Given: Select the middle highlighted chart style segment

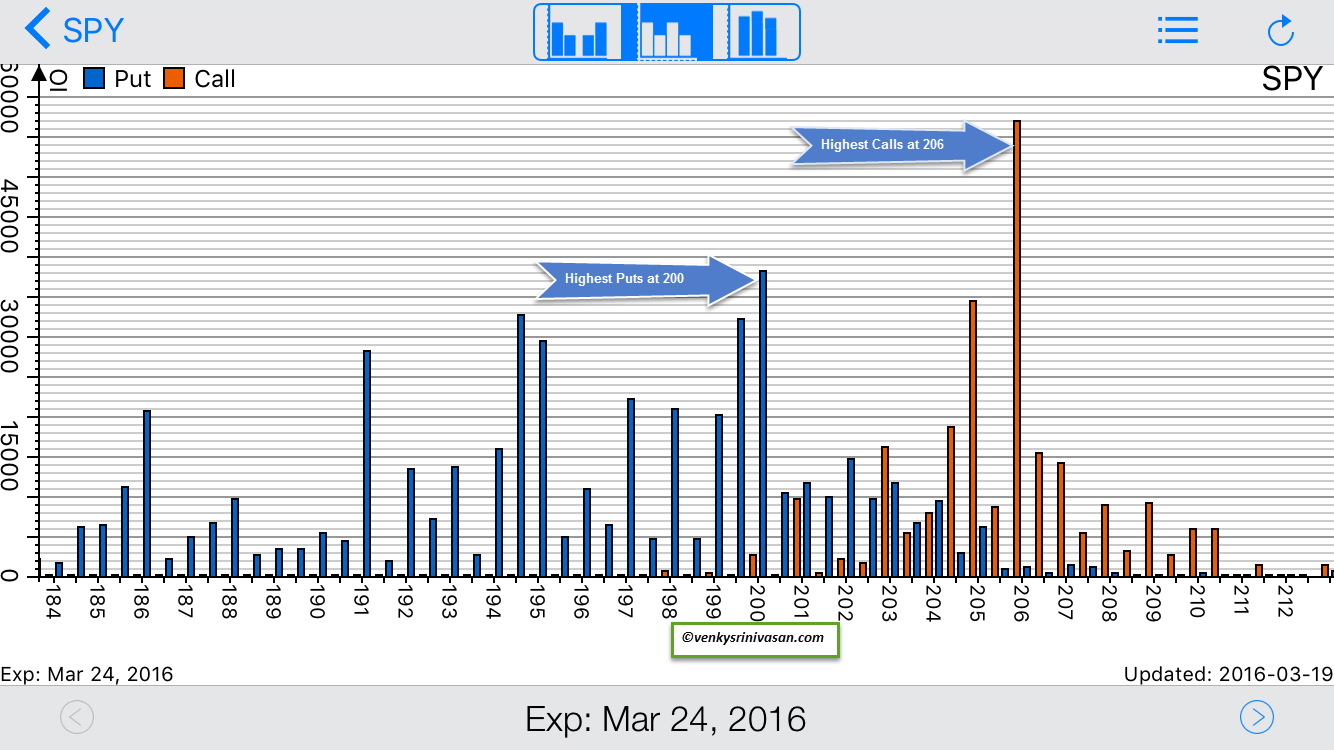Looking at the screenshot, I should (667, 32).
